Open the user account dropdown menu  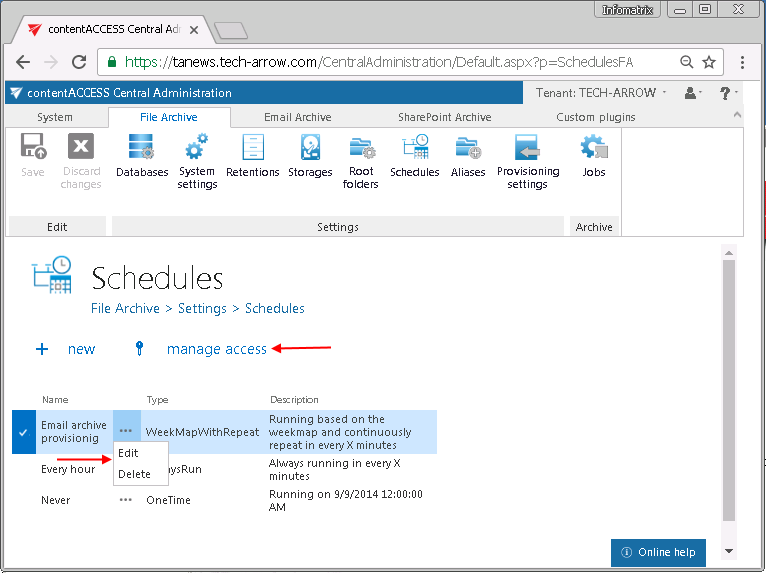click(694, 93)
